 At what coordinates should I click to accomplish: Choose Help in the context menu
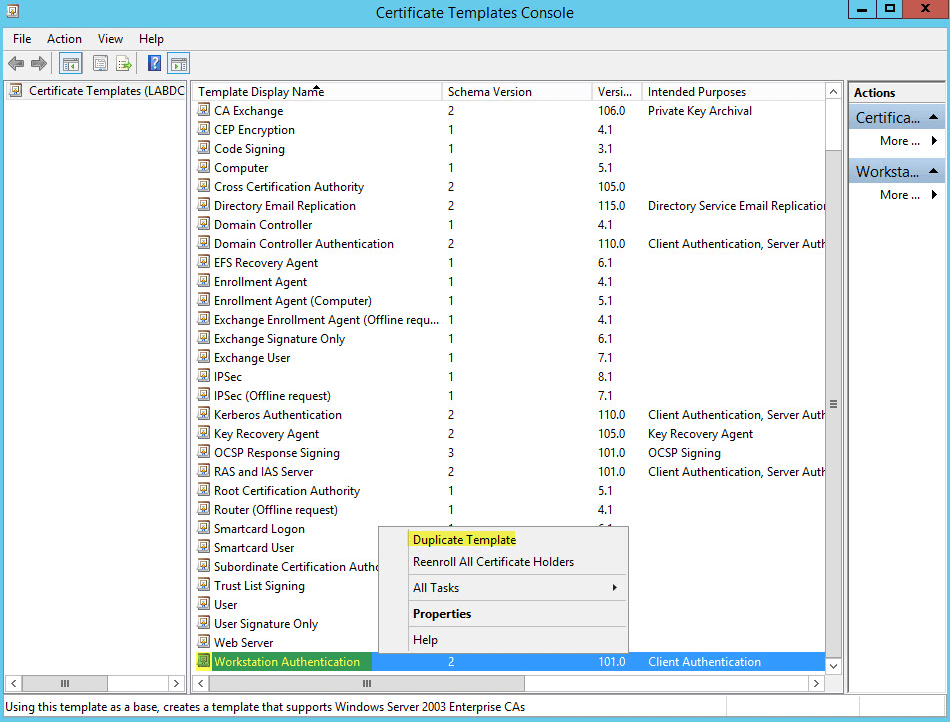point(425,640)
